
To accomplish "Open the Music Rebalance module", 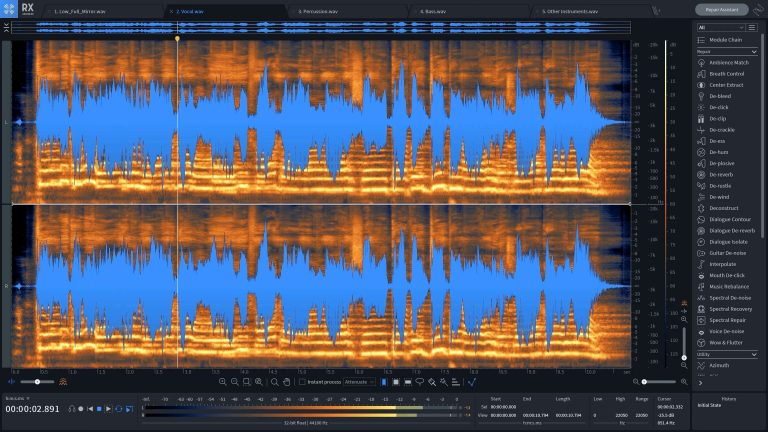I will 729,286.
